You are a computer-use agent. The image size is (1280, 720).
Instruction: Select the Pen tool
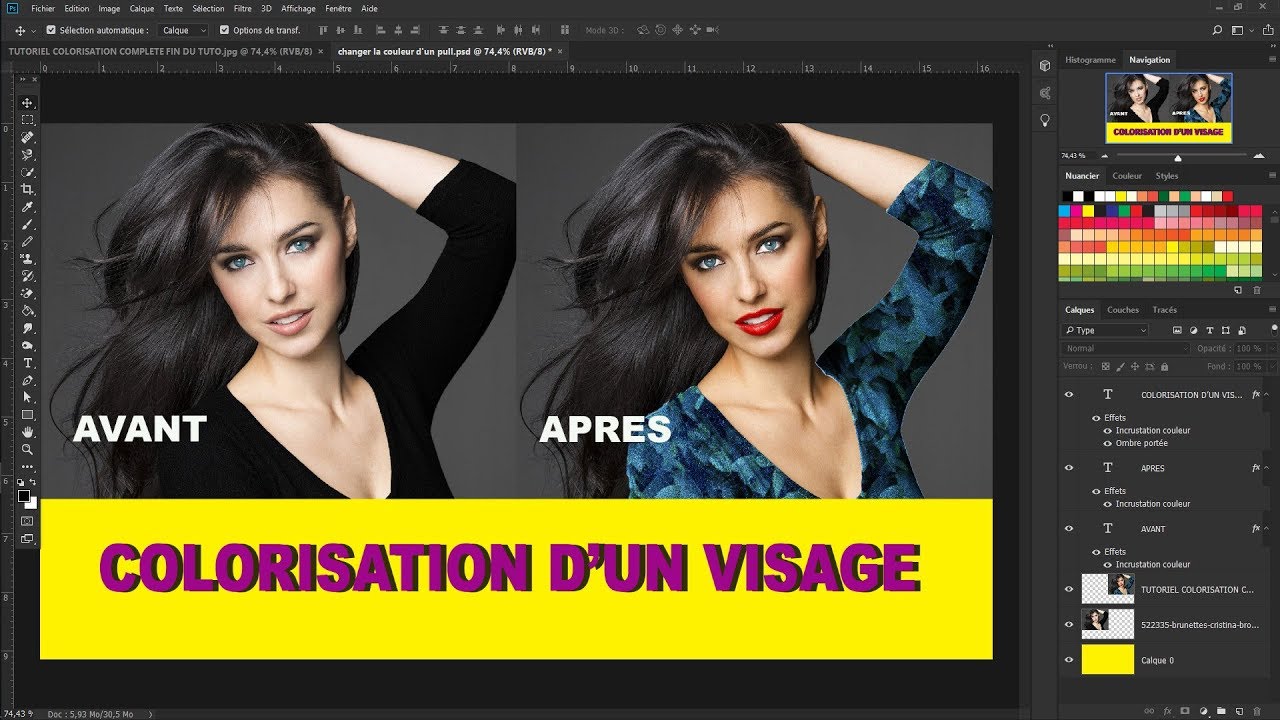[27, 379]
